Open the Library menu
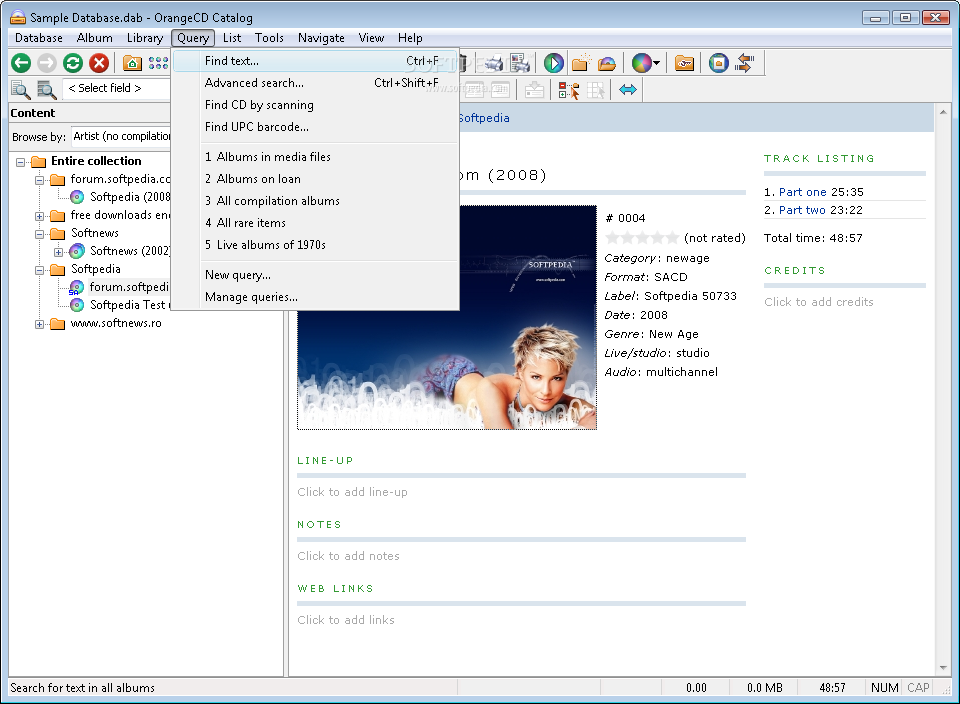Viewport: 960px width, 704px height. pos(144,38)
